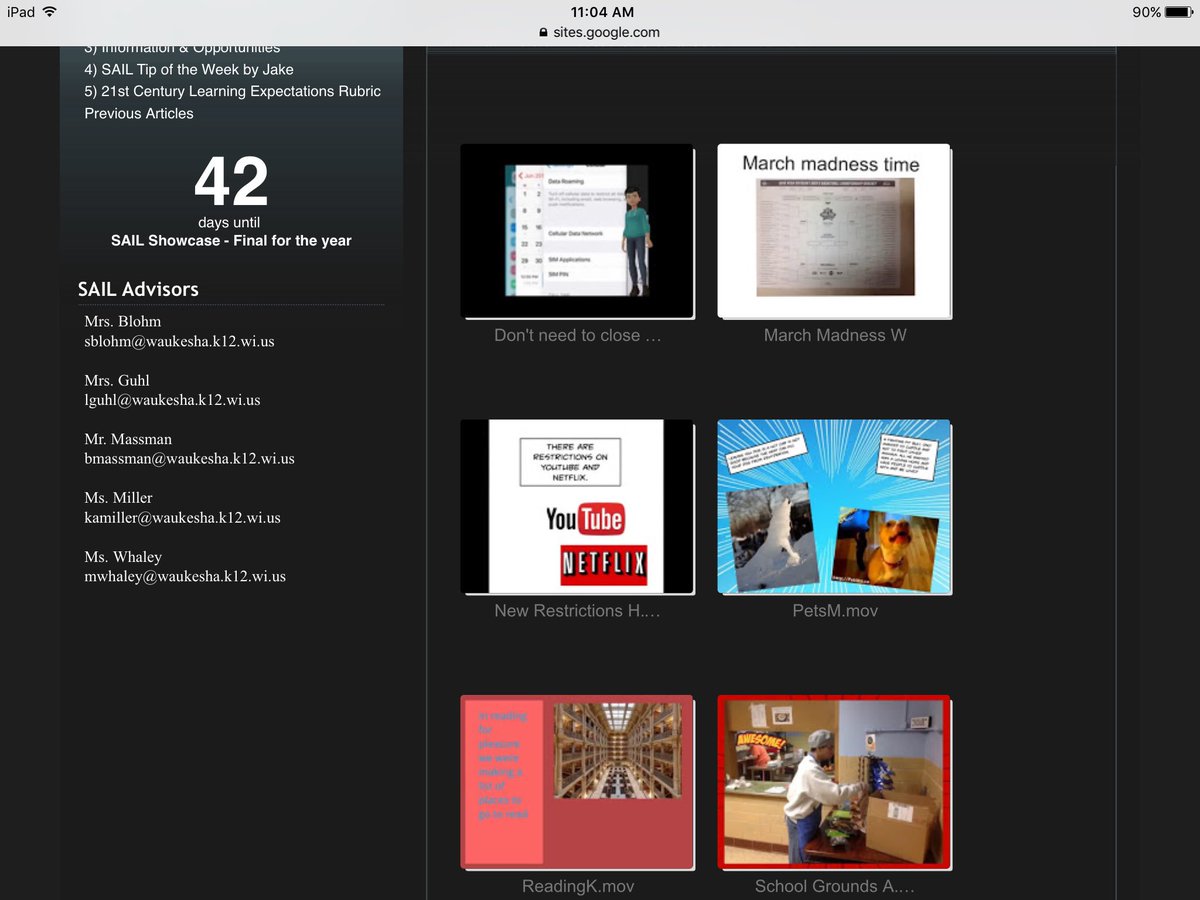Tap the 11:04 AM clock
The height and width of the screenshot is (900, 1200).
click(x=602, y=12)
